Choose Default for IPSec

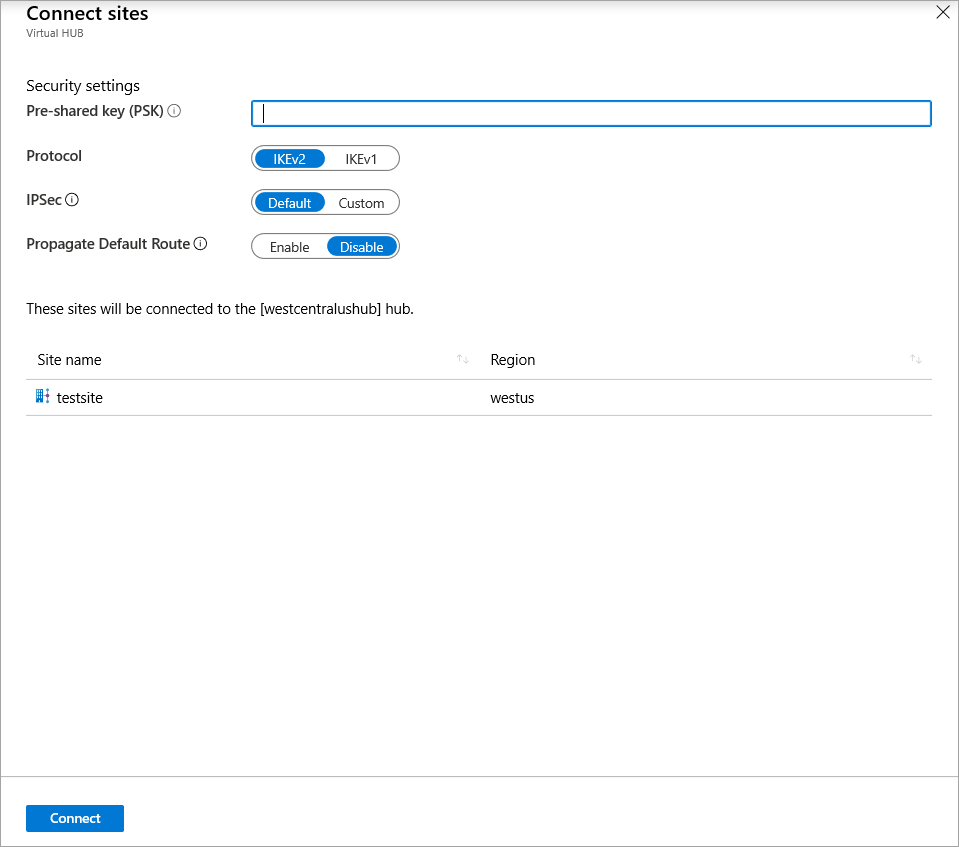point(290,203)
